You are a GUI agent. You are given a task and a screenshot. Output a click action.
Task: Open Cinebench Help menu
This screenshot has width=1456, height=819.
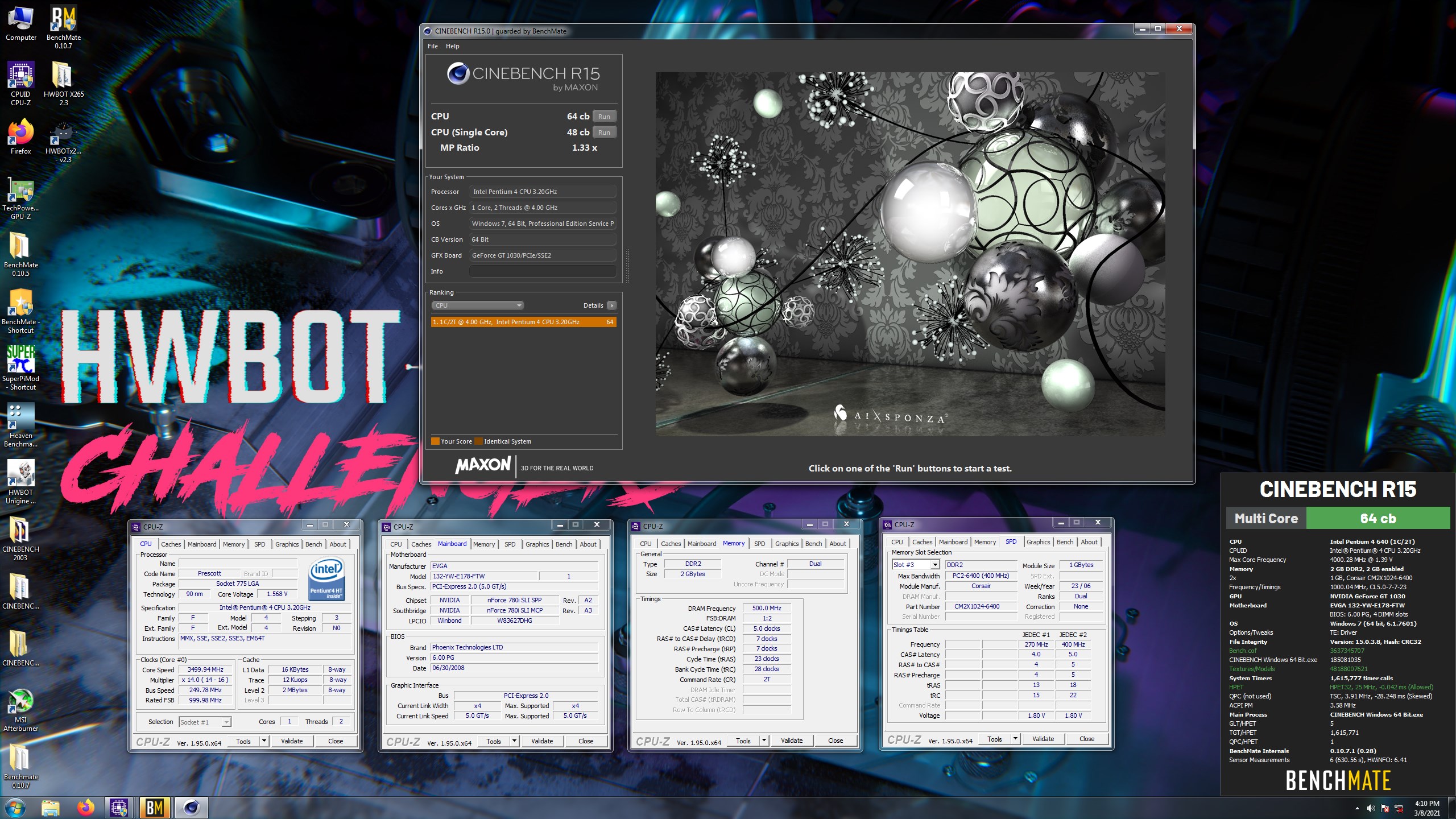pyautogui.click(x=452, y=46)
